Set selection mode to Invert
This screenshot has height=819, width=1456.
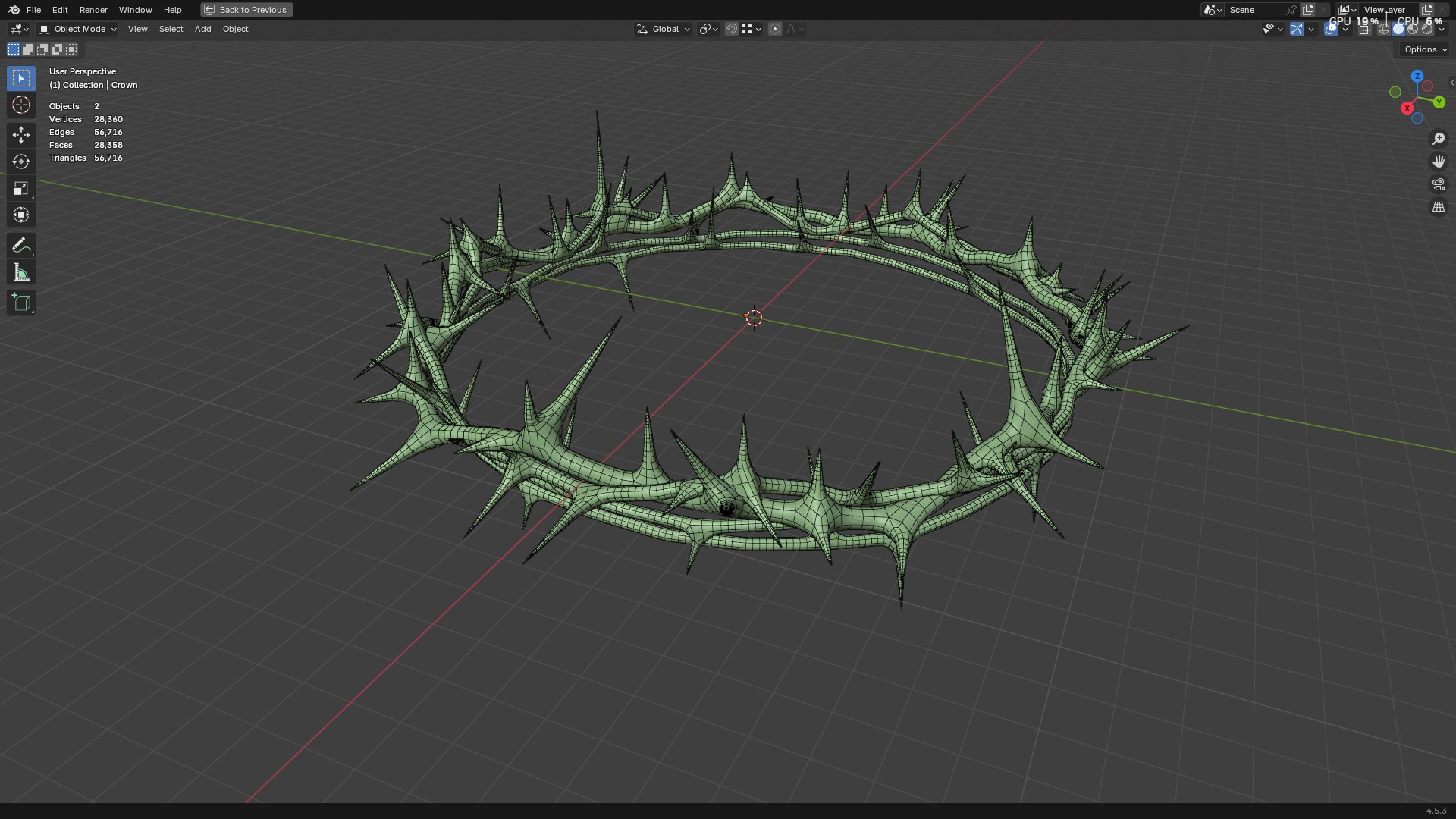57,49
